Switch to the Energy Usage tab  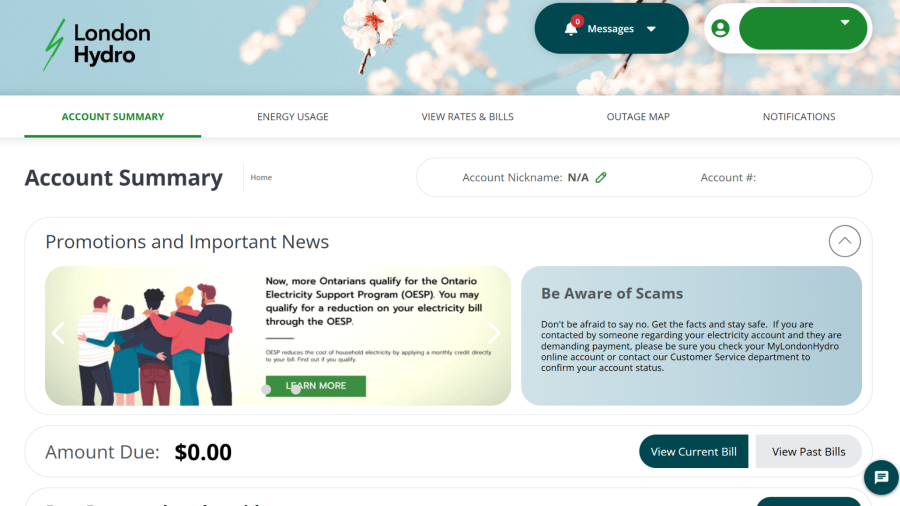293,116
